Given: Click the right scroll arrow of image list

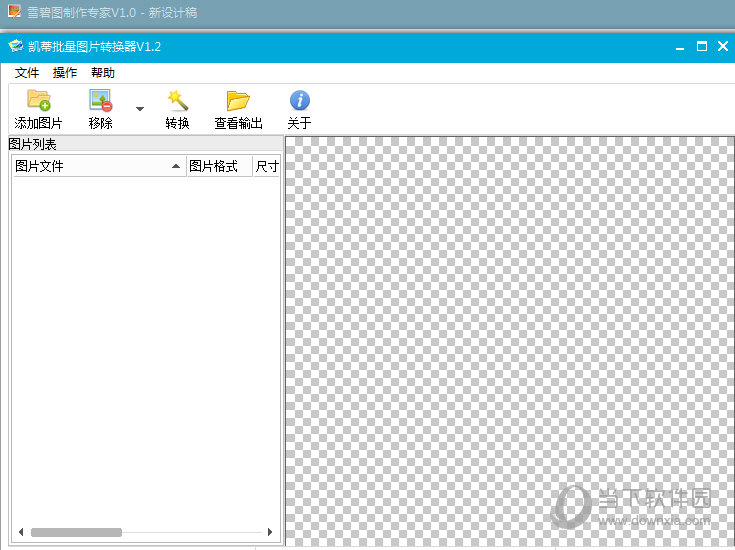Looking at the screenshot, I should [x=270, y=532].
